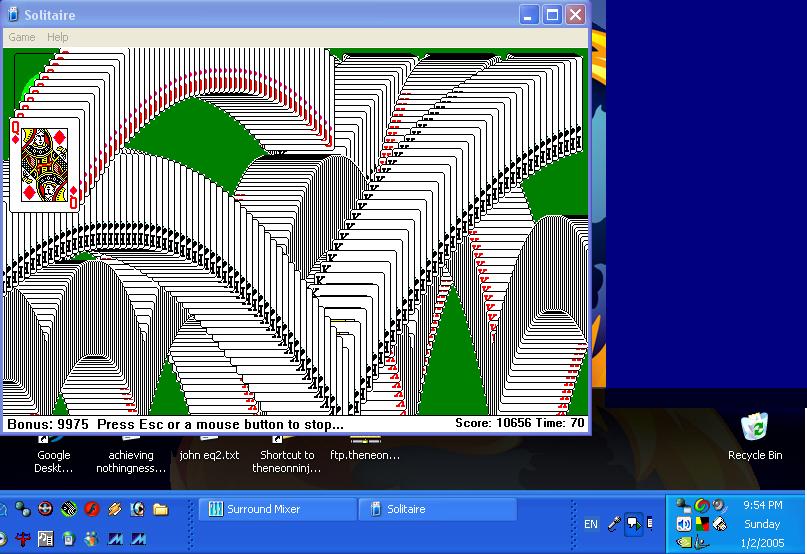
Task: Open the Recycle Bin desktop icon
Action: [755, 430]
